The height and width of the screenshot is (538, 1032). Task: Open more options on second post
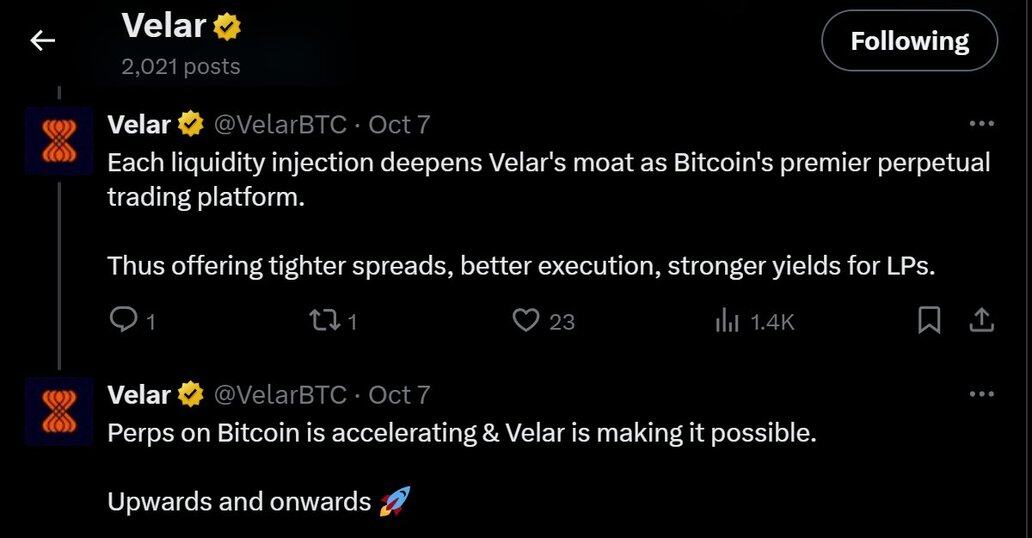coord(982,395)
